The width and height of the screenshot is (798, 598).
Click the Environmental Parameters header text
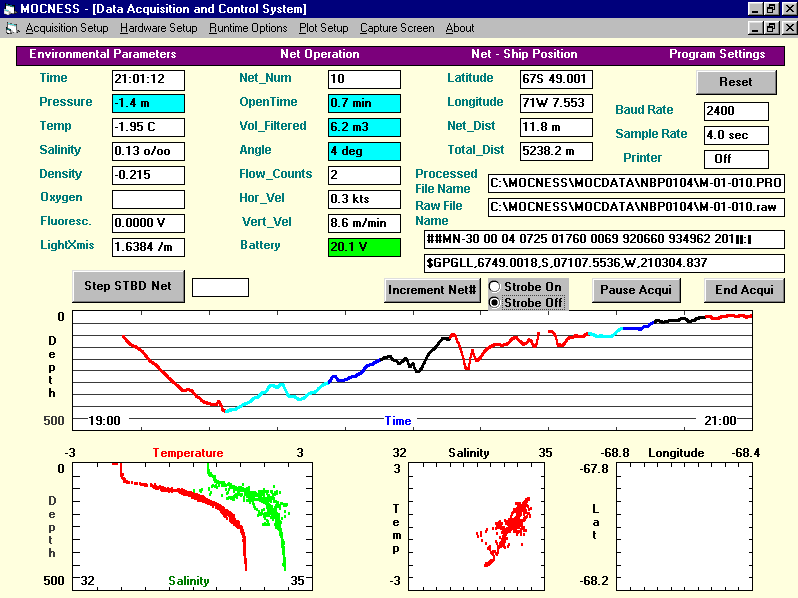(103, 54)
